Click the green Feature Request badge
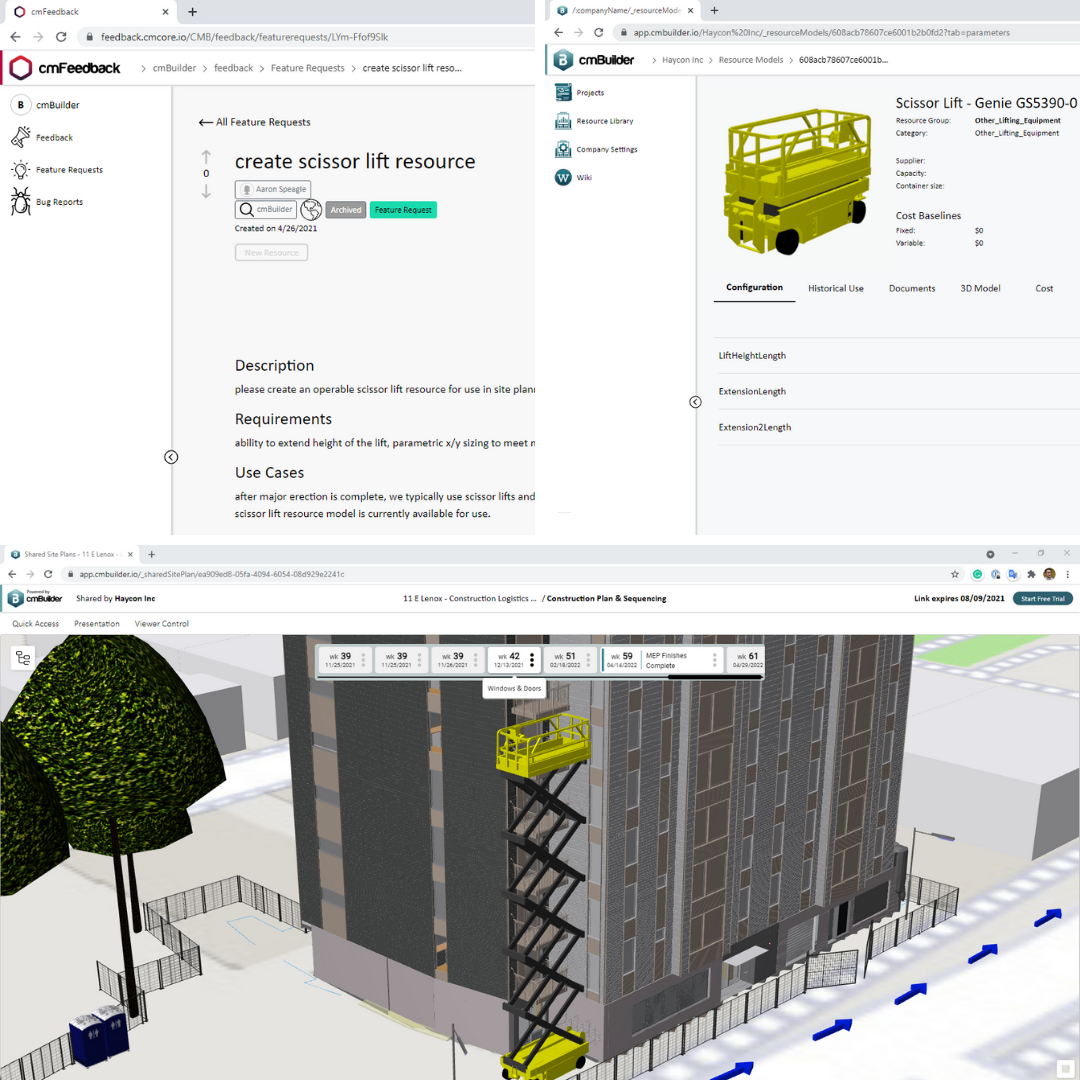 click(x=403, y=210)
